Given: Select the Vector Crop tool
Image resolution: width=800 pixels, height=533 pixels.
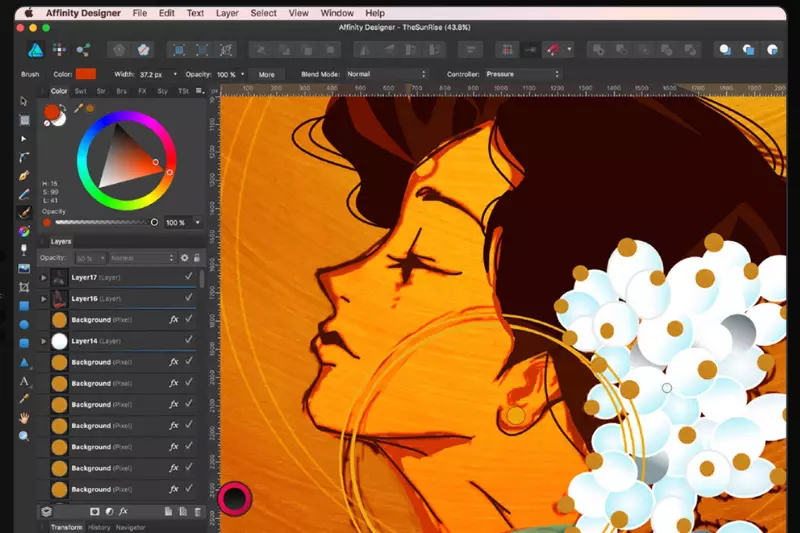Looking at the screenshot, I should pos(24,287).
